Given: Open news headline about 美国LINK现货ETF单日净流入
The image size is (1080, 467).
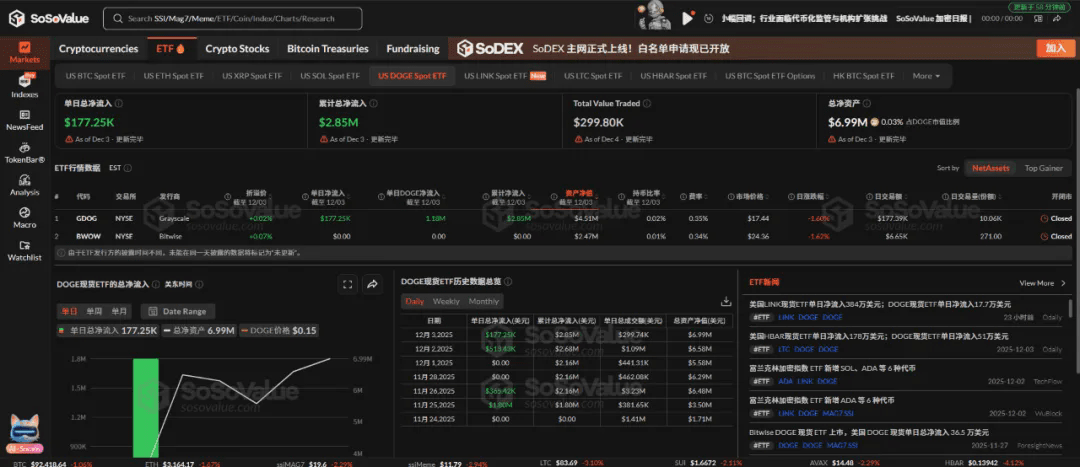Looking at the screenshot, I should click(x=880, y=304).
